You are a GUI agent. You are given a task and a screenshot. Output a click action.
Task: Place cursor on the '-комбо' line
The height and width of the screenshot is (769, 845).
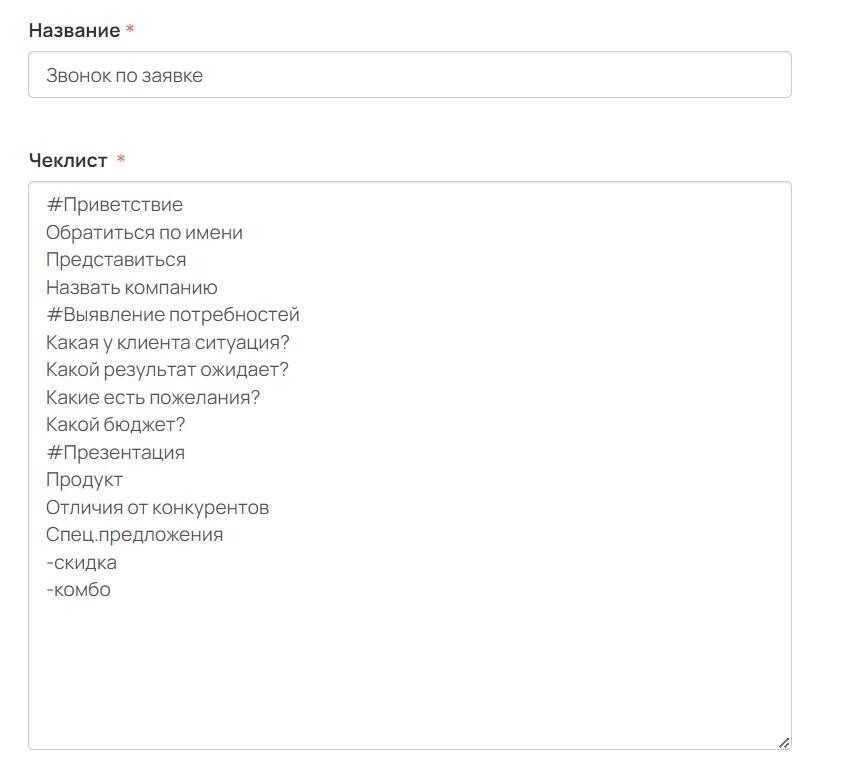[x=79, y=590]
